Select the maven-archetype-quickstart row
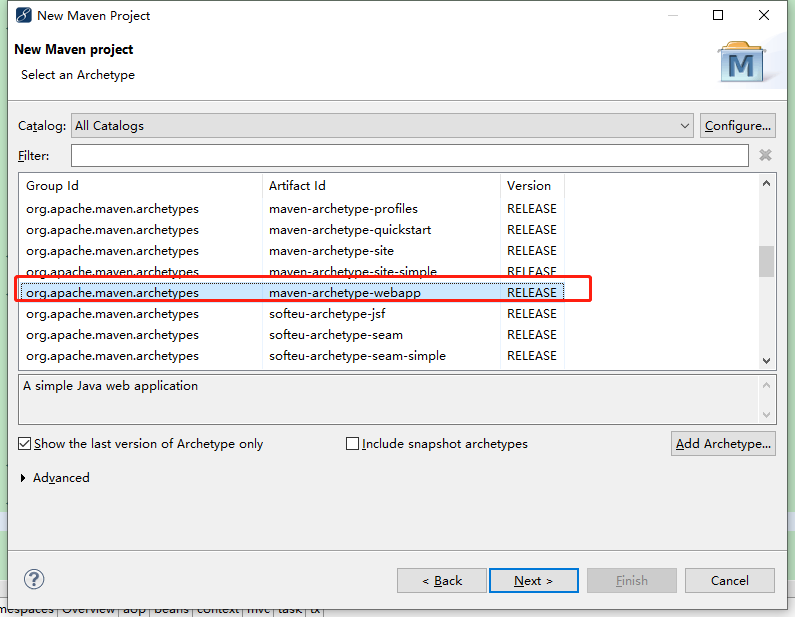 pos(292,230)
